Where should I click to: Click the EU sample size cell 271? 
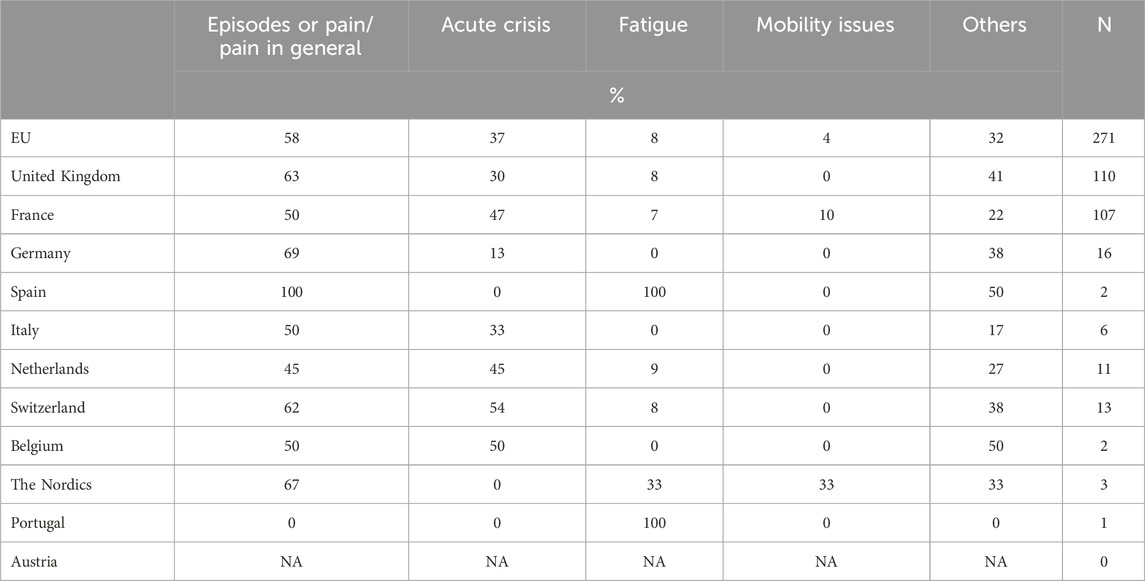coord(1103,139)
